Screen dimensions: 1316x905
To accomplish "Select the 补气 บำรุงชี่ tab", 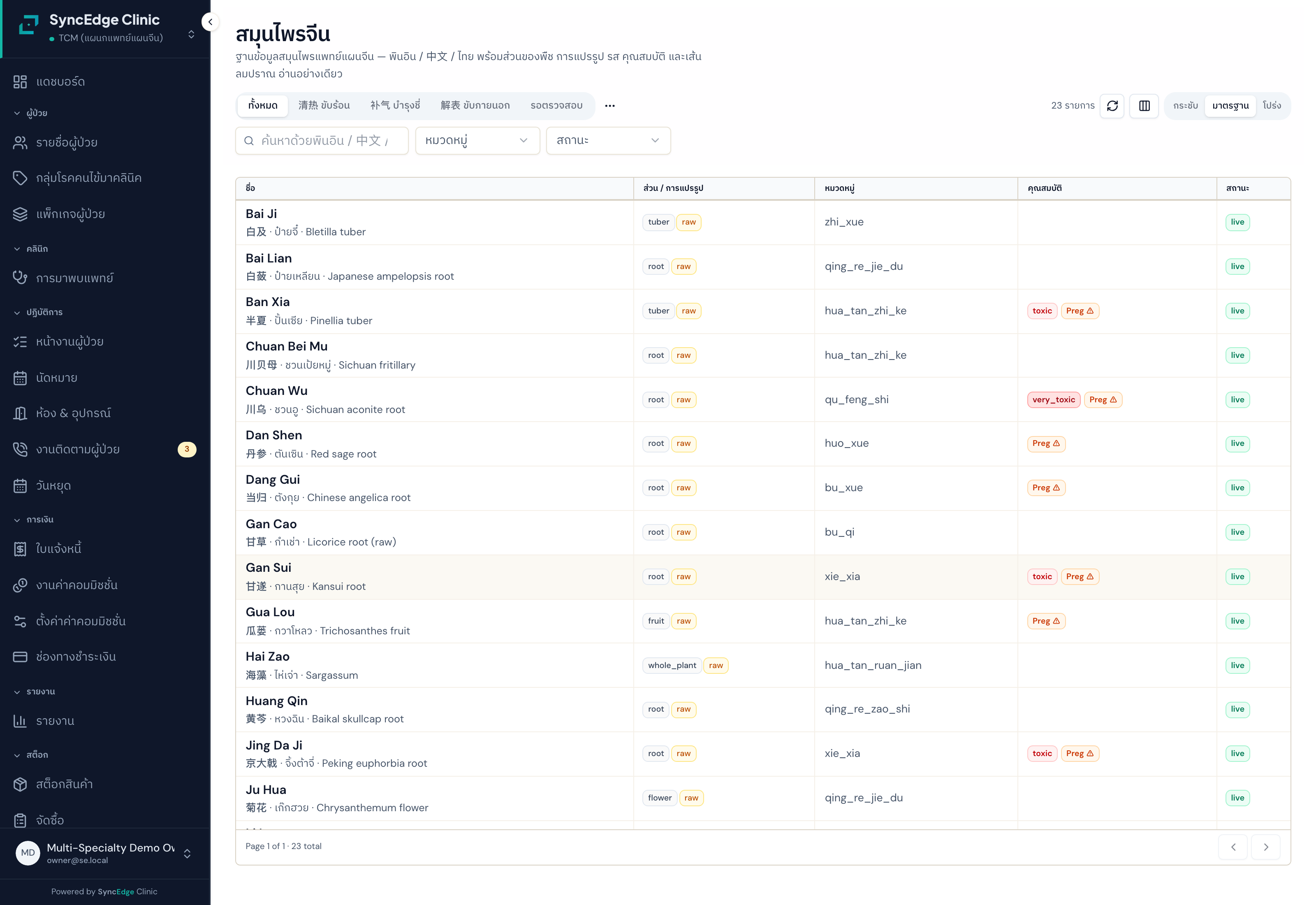I will pyautogui.click(x=395, y=106).
